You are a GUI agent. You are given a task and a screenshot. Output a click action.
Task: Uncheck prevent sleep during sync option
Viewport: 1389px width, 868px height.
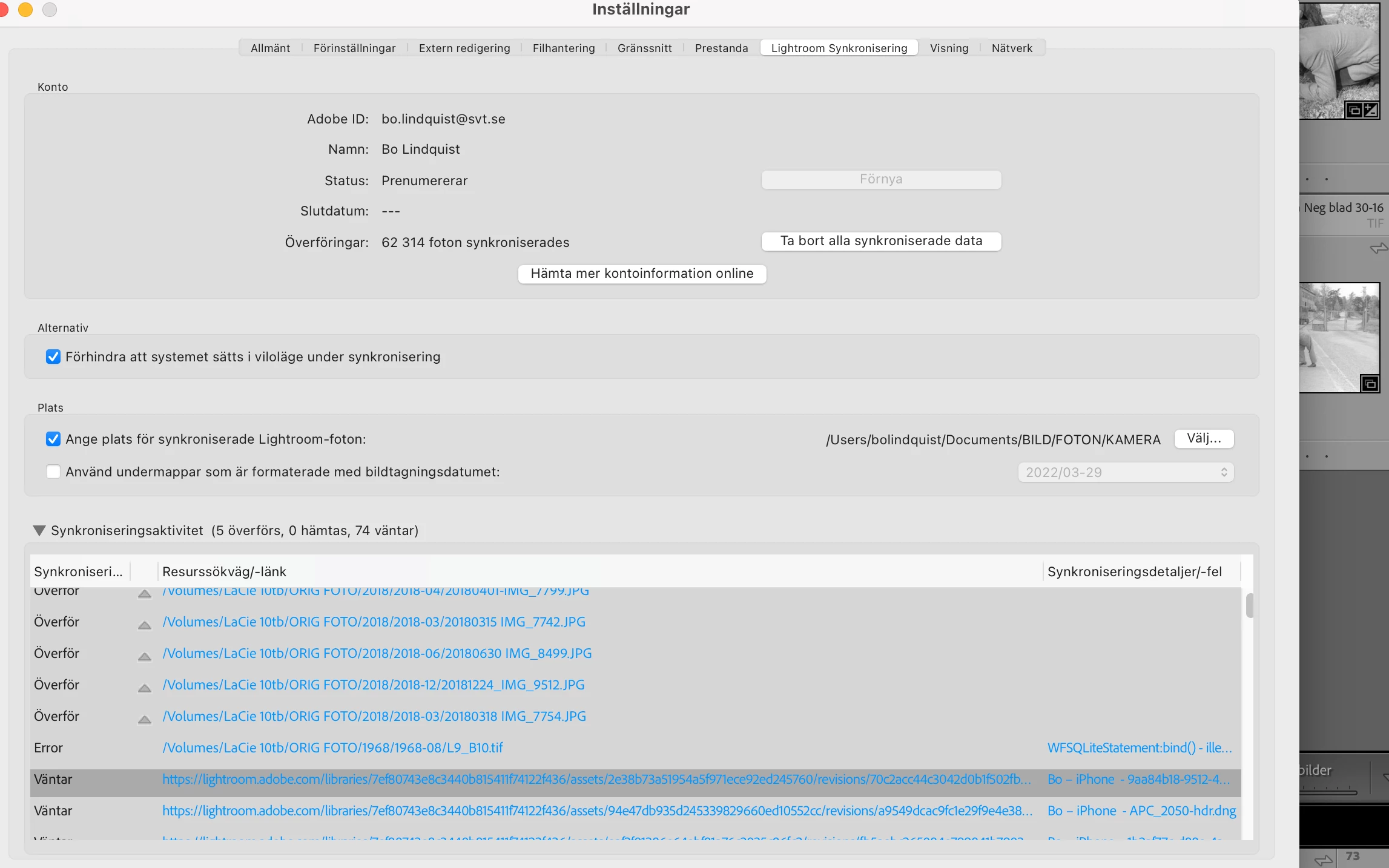(53, 357)
